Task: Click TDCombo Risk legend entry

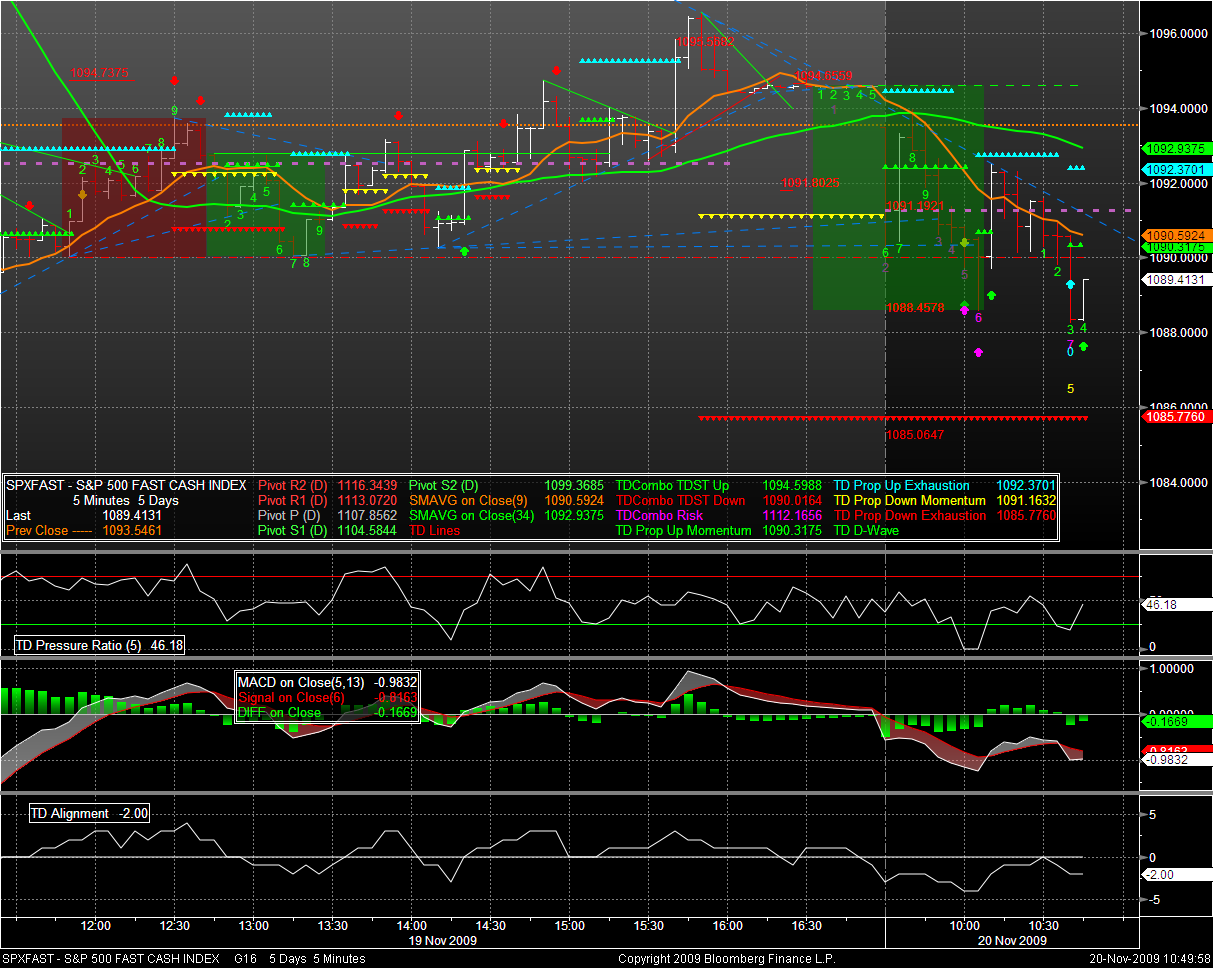Action: point(659,515)
